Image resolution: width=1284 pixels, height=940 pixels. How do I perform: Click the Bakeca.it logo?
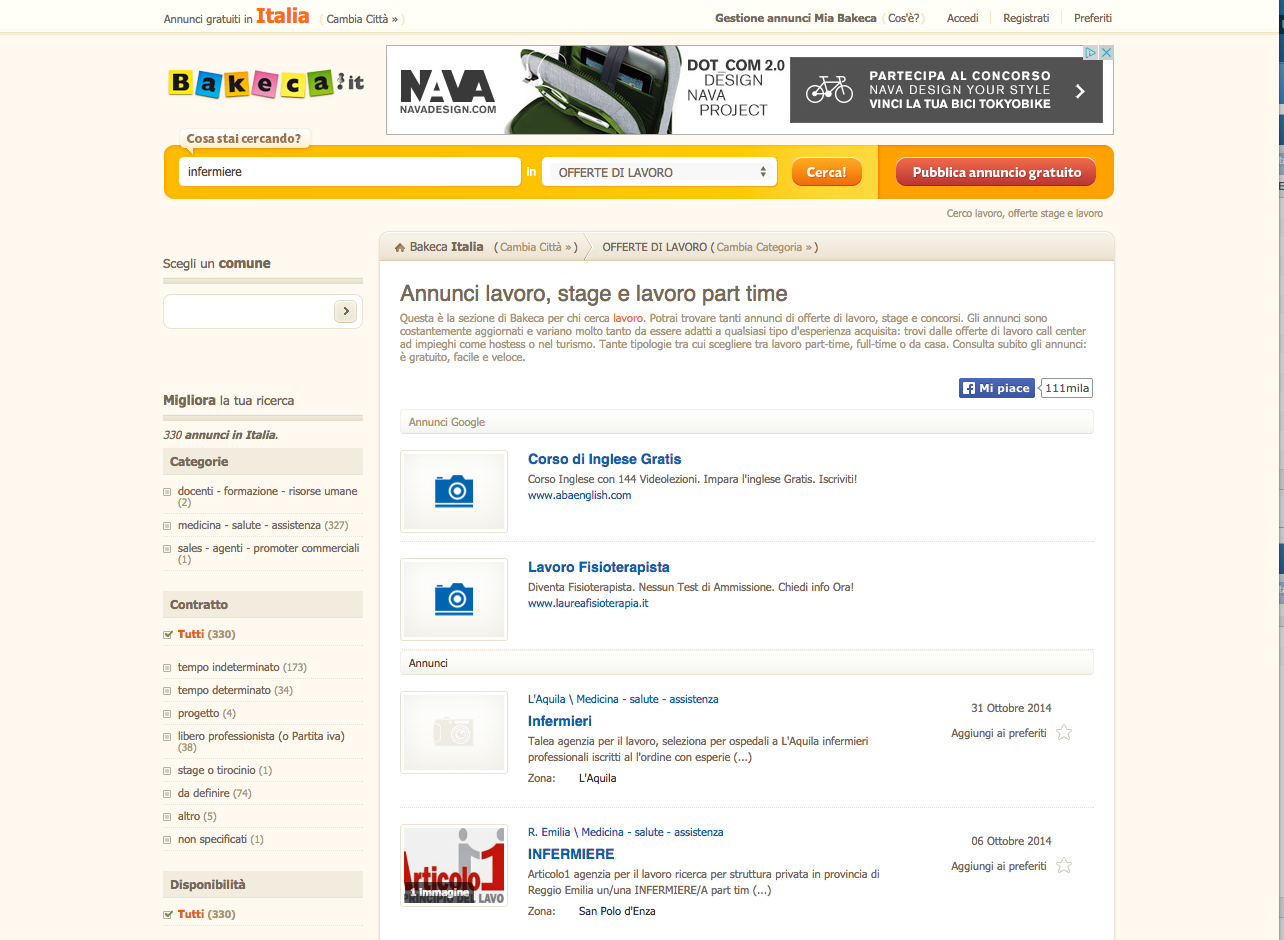tap(263, 84)
